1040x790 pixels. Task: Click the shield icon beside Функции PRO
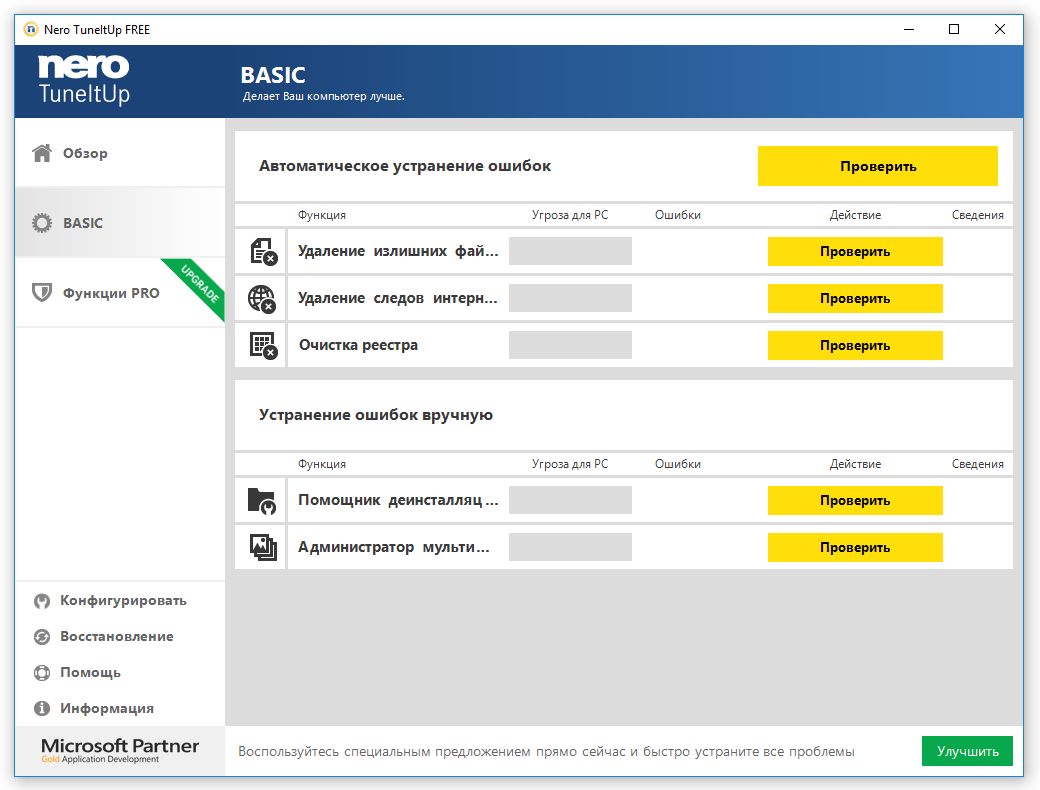click(42, 293)
